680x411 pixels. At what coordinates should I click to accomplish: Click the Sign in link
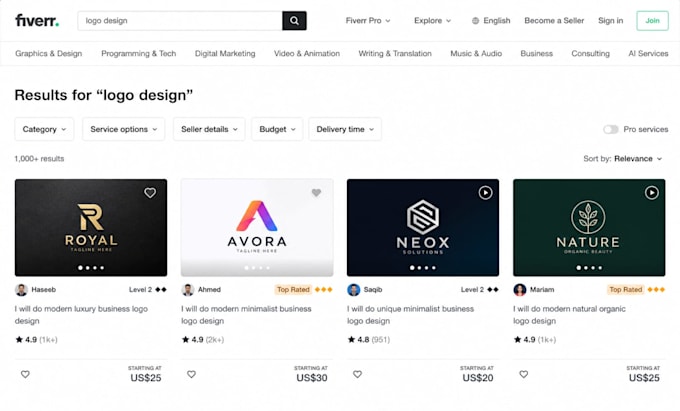(610, 21)
